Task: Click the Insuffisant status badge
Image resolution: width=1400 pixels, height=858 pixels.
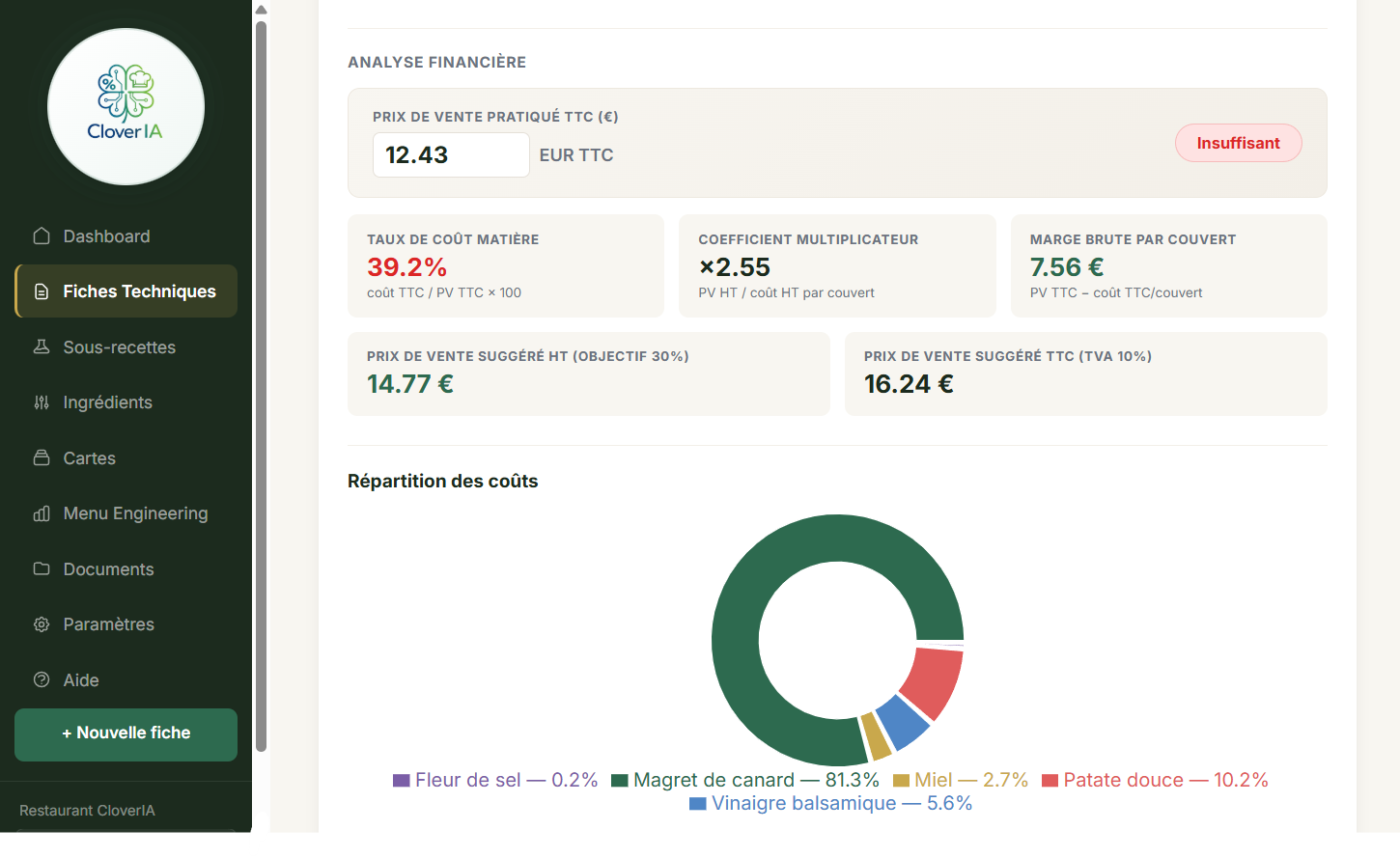Action: [1238, 143]
